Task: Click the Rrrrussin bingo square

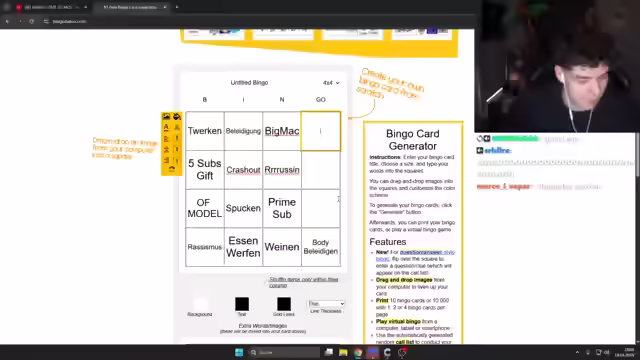Action: [x=282, y=170]
